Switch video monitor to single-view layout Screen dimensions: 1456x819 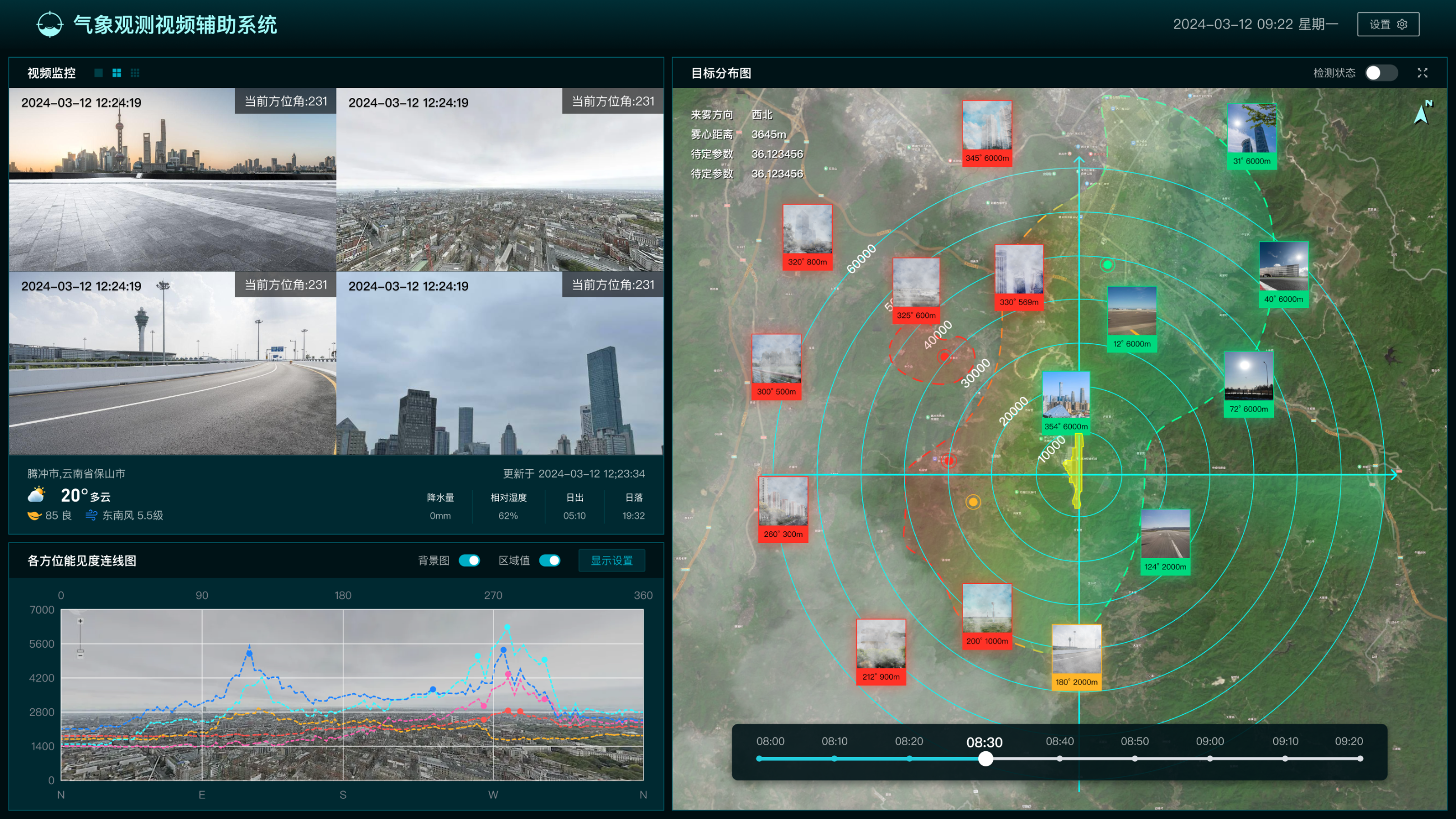tap(99, 73)
